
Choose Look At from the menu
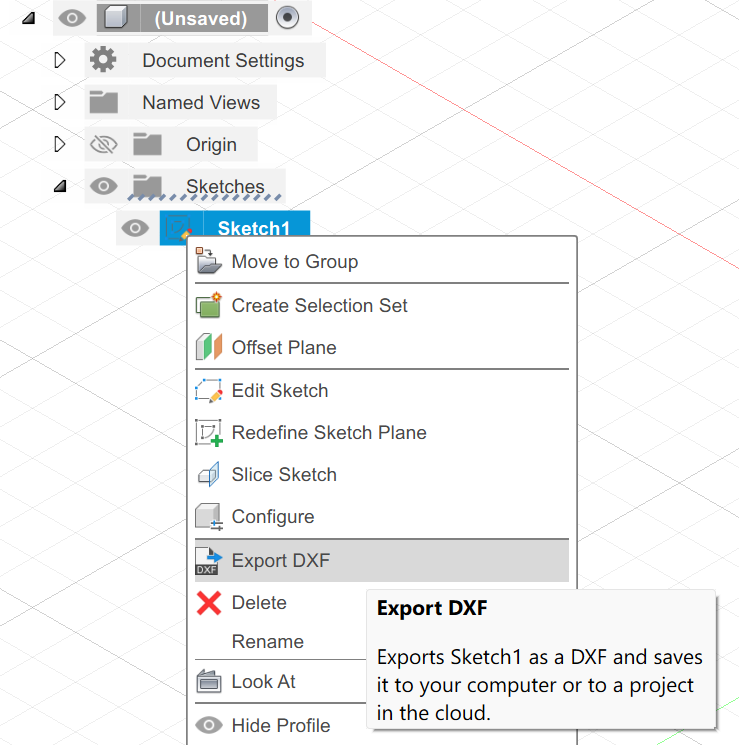click(264, 682)
